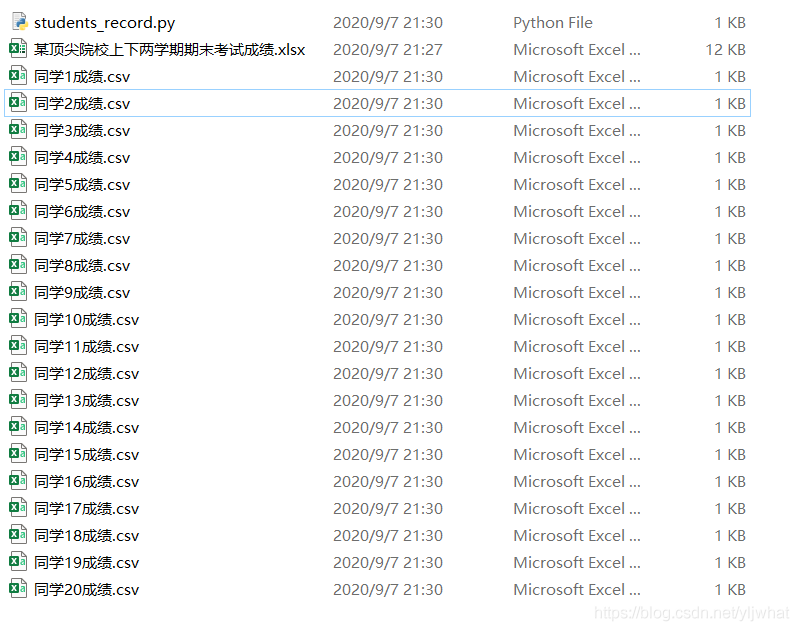Click the Python File type label
Screen dimensions: 799x631
(553, 23)
